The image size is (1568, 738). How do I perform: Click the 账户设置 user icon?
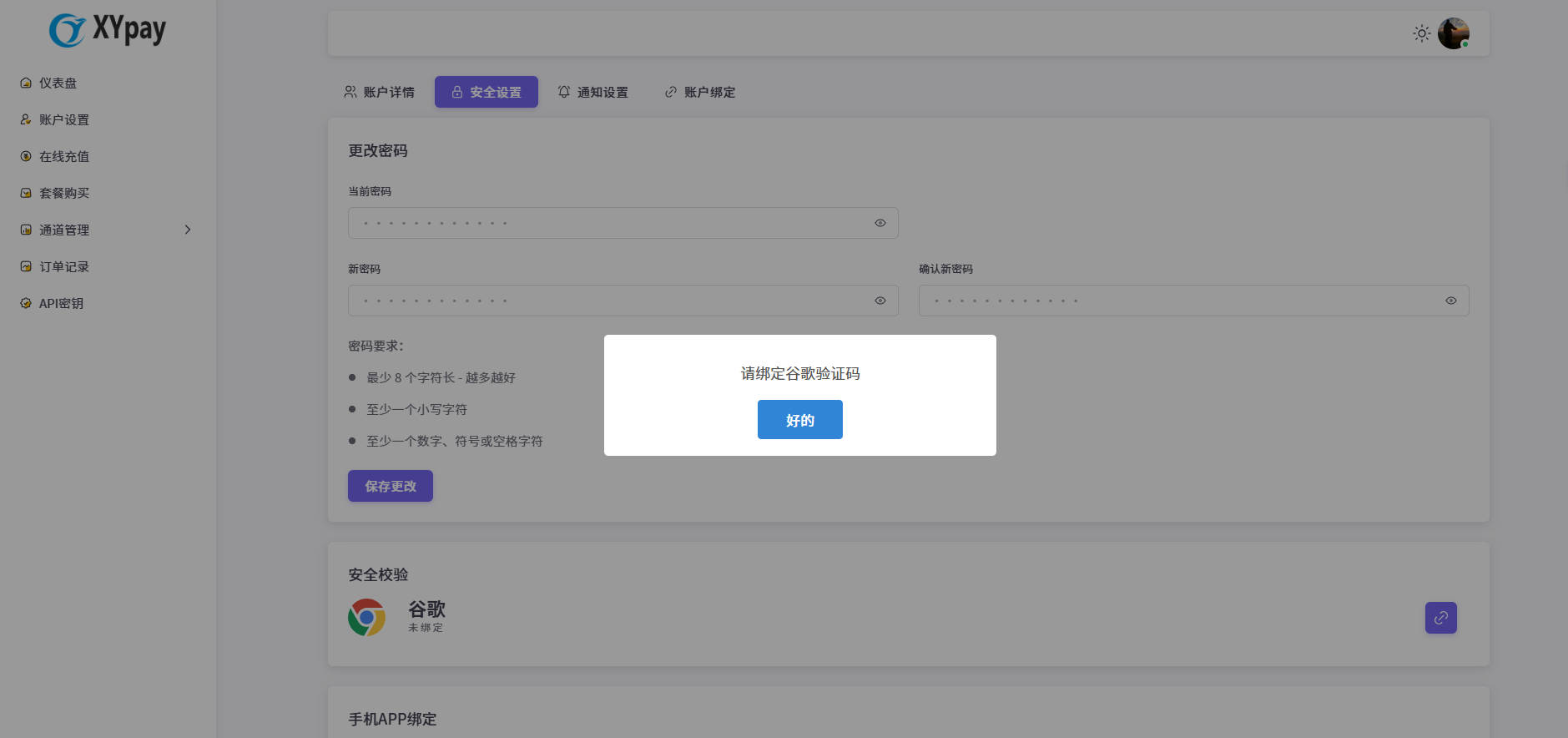26,119
